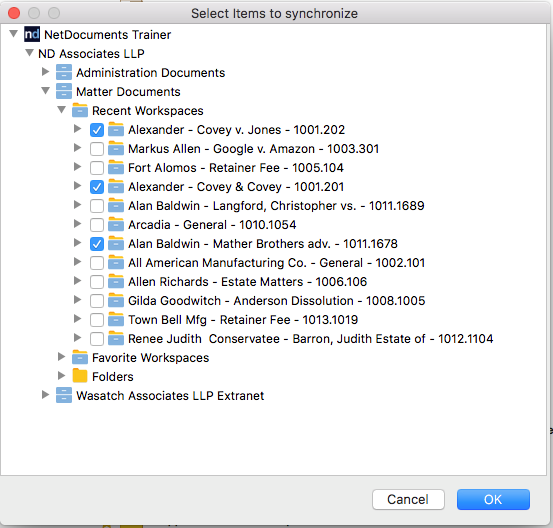Expand Renee Judith Conservatee workspace
553x528 pixels.
(77, 338)
